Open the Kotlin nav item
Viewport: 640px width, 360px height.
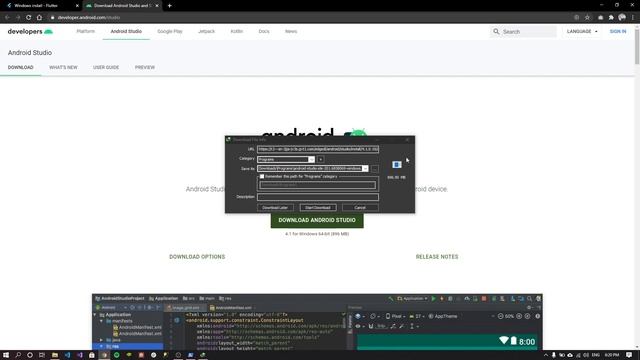pos(237,31)
